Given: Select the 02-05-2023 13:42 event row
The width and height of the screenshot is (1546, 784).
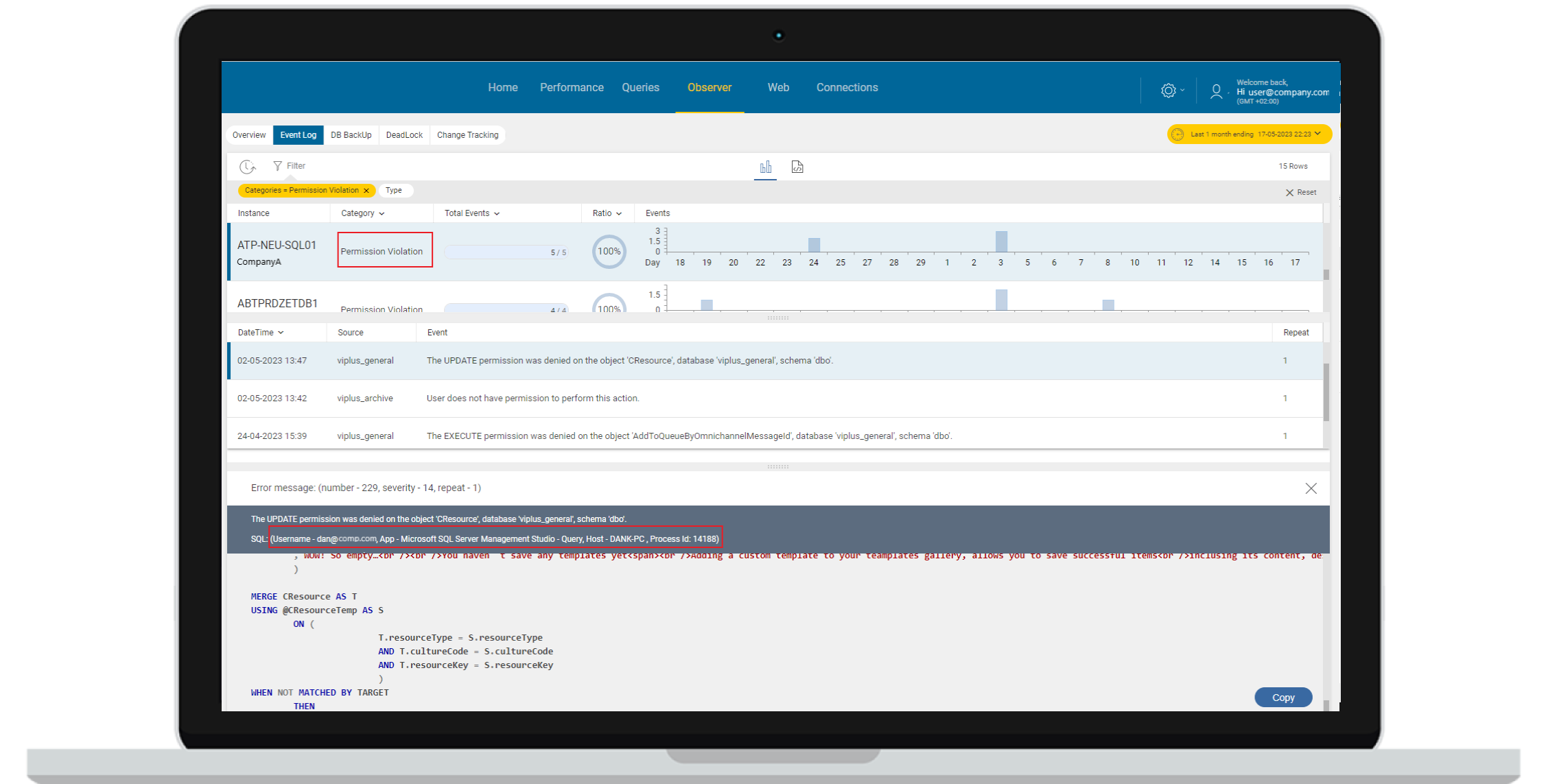Looking at the screenshot, I should coord(775,399).
